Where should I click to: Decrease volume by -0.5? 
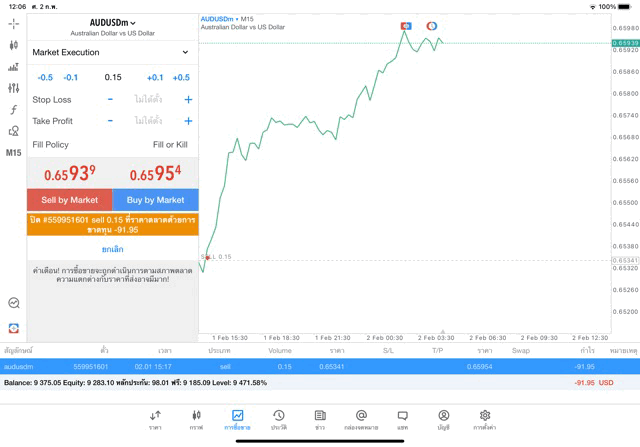point(45,78)
